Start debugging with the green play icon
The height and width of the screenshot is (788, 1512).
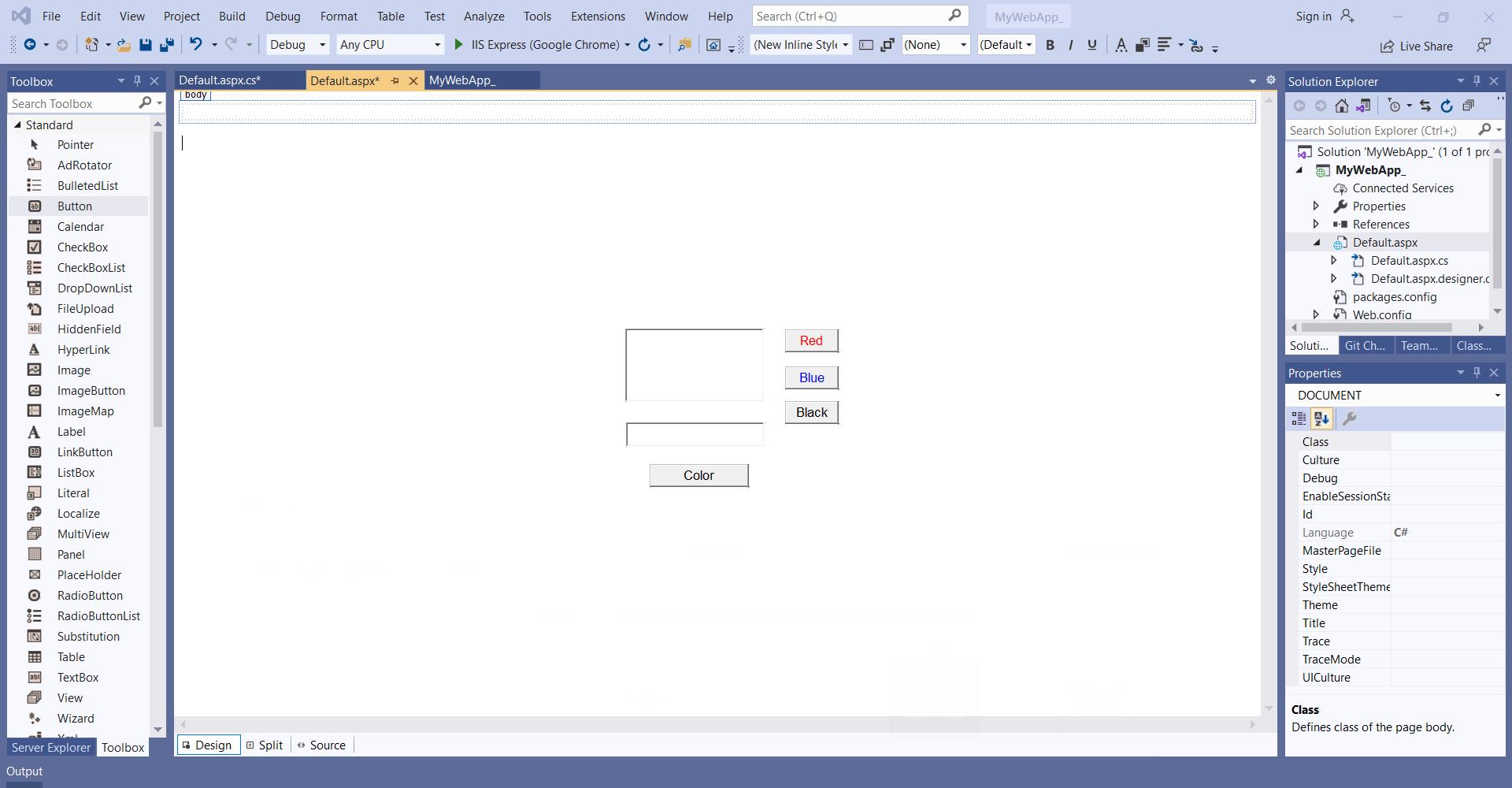coord(458,45)
